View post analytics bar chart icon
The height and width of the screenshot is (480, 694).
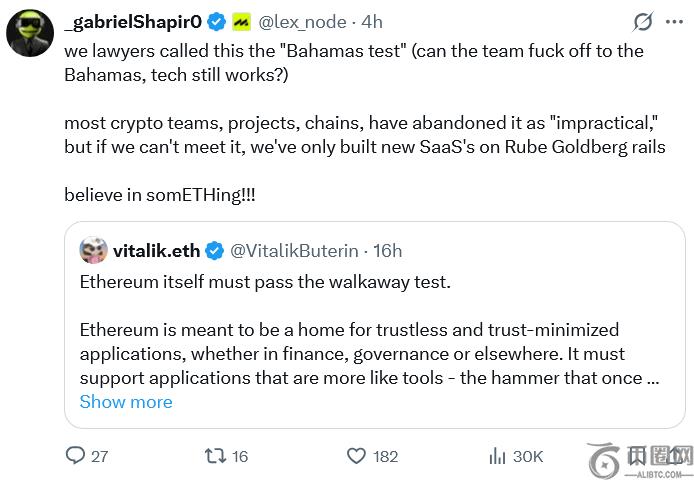[x=496, y=456]
